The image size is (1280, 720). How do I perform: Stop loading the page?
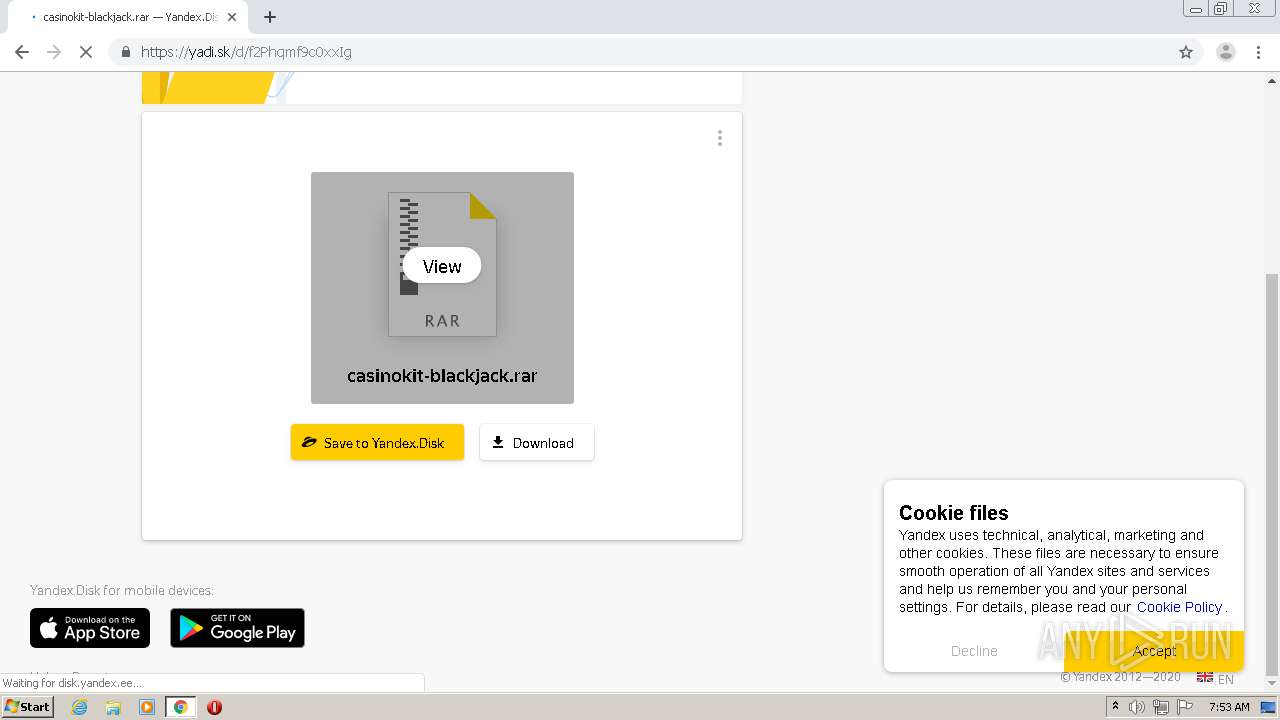click(86, 52)
